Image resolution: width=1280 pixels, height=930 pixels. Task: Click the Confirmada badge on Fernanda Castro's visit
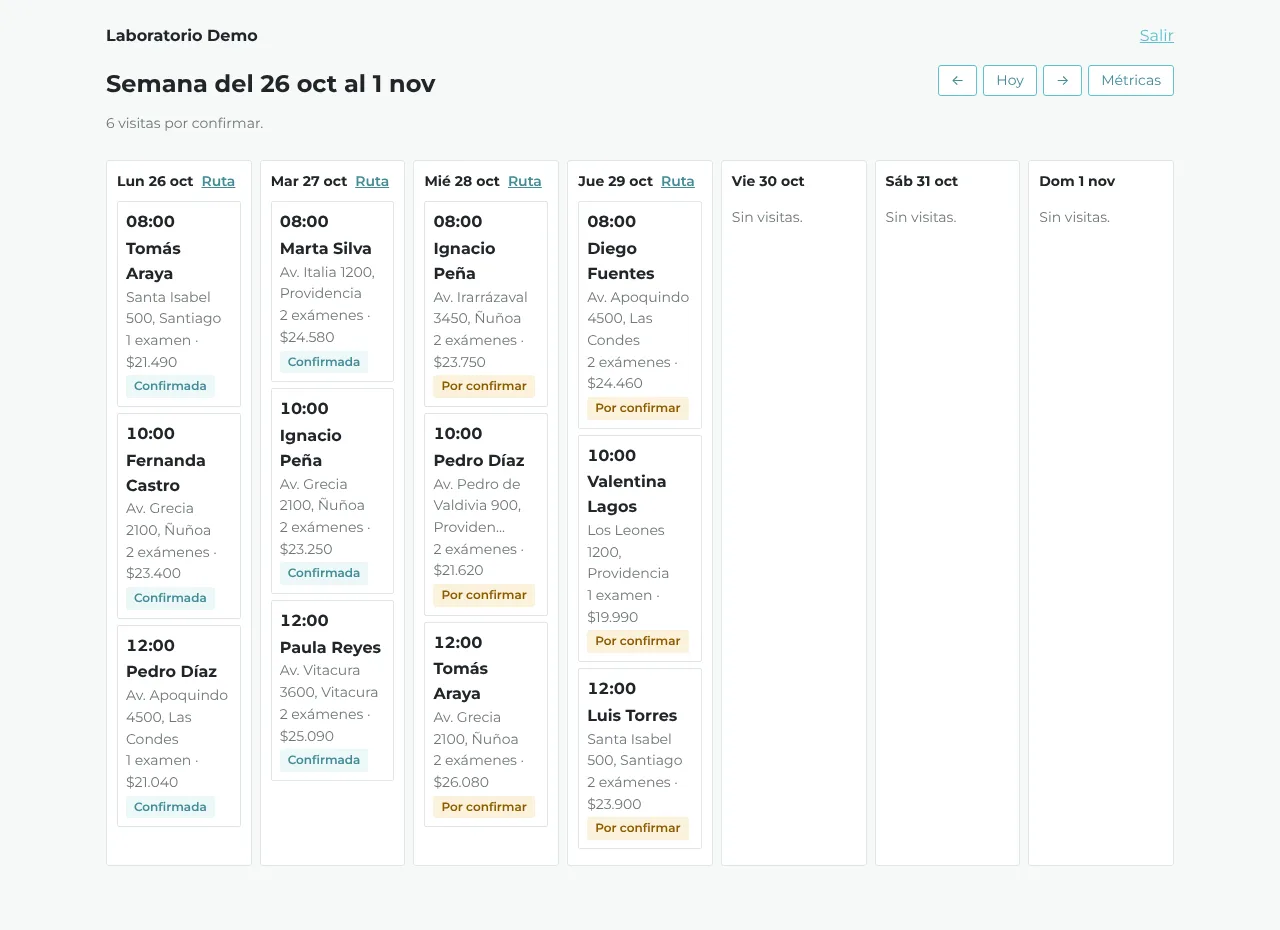pos(170,598)
